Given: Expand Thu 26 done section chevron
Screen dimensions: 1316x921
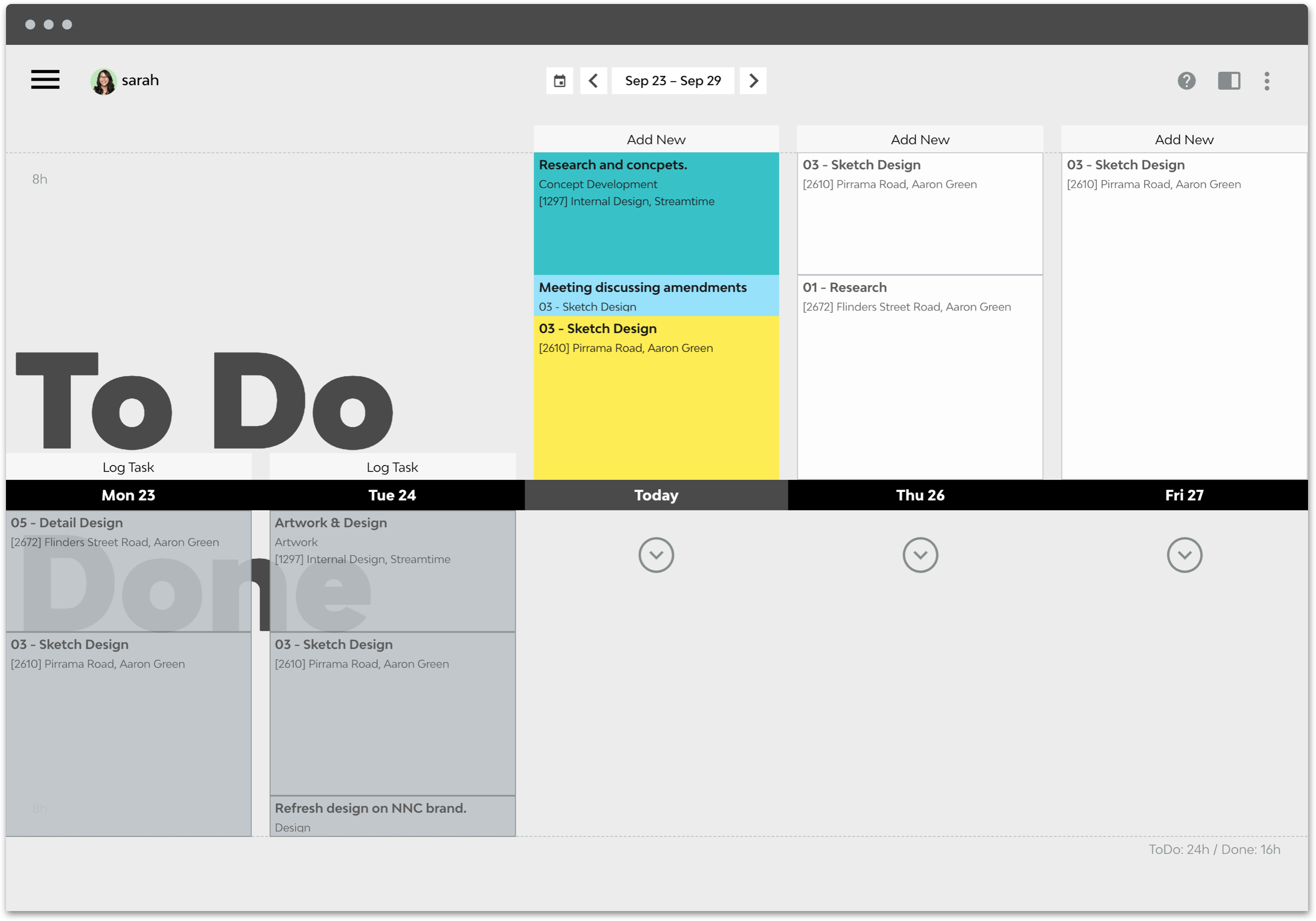Looking at the screenshot, I should pyautogui.click(x=920, y=554).
